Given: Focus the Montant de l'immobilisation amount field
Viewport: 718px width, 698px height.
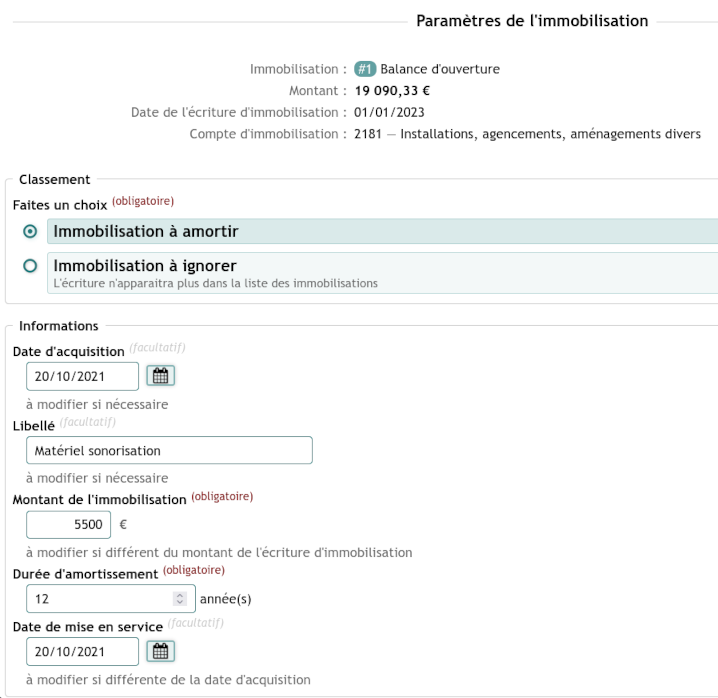Looking at the screenshot, I should [69, 524].
